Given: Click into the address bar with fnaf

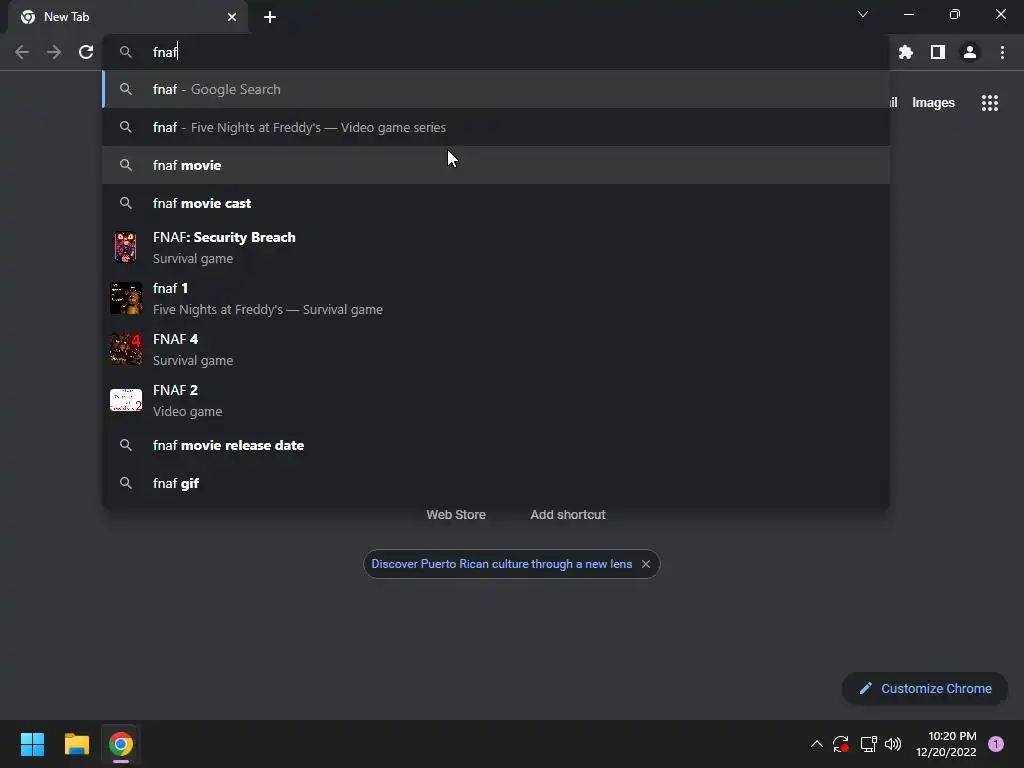Looking at the screenshot, I should [x=496, y=52].
